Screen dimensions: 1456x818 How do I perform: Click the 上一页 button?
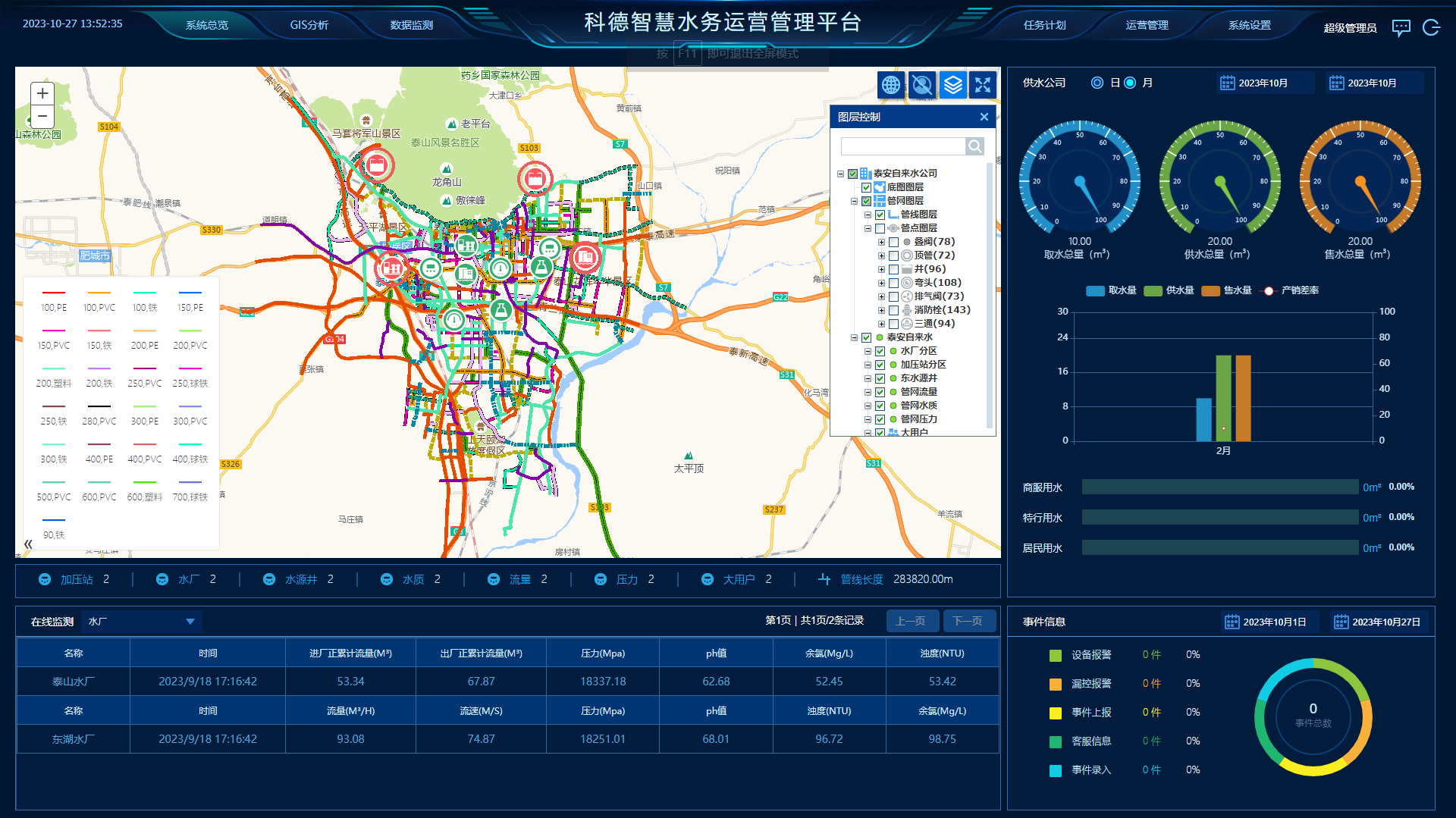pyautogui.click(x=911, y=621)
